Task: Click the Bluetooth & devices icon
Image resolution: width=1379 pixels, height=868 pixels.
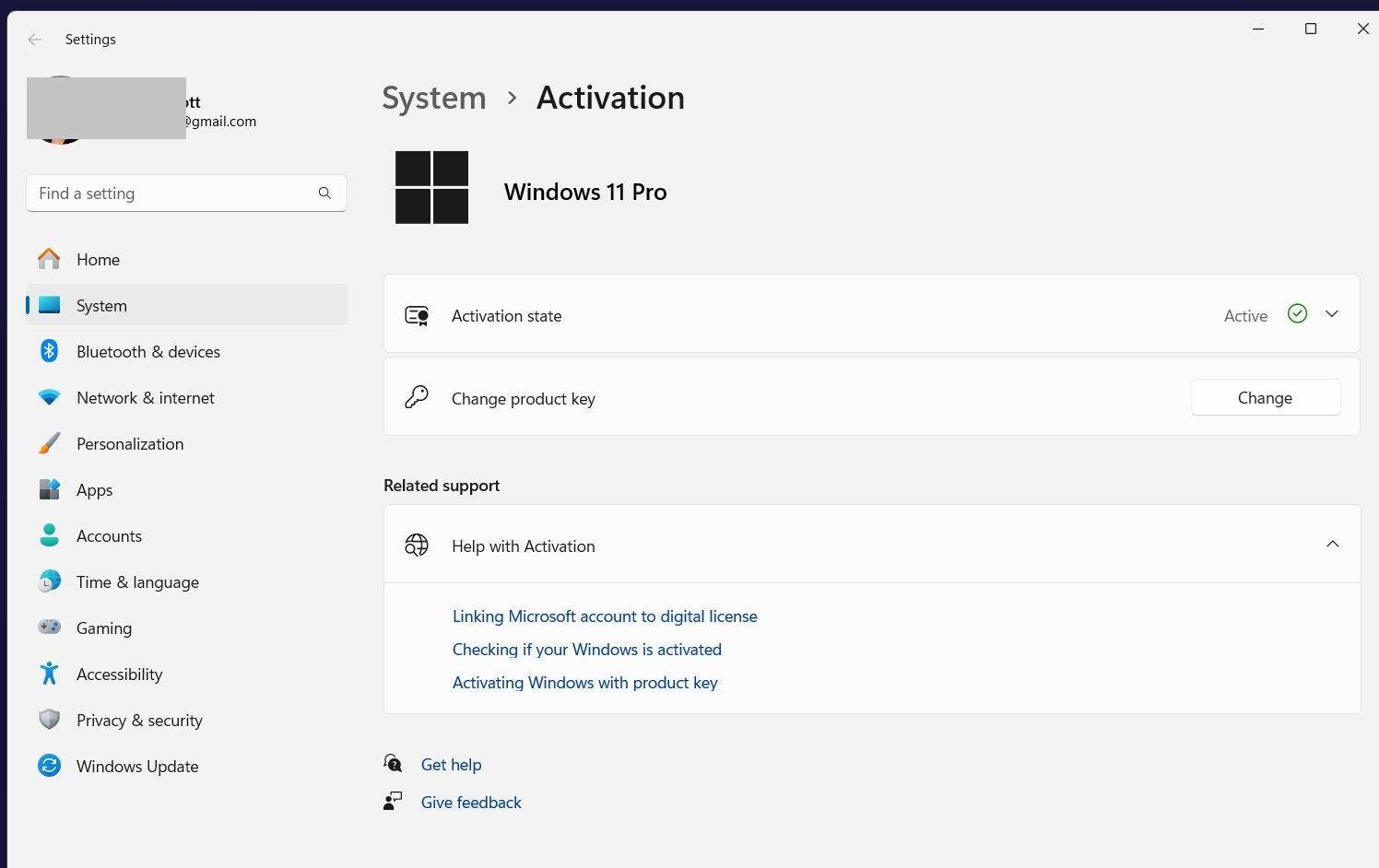Action: (x=49, y=351)
